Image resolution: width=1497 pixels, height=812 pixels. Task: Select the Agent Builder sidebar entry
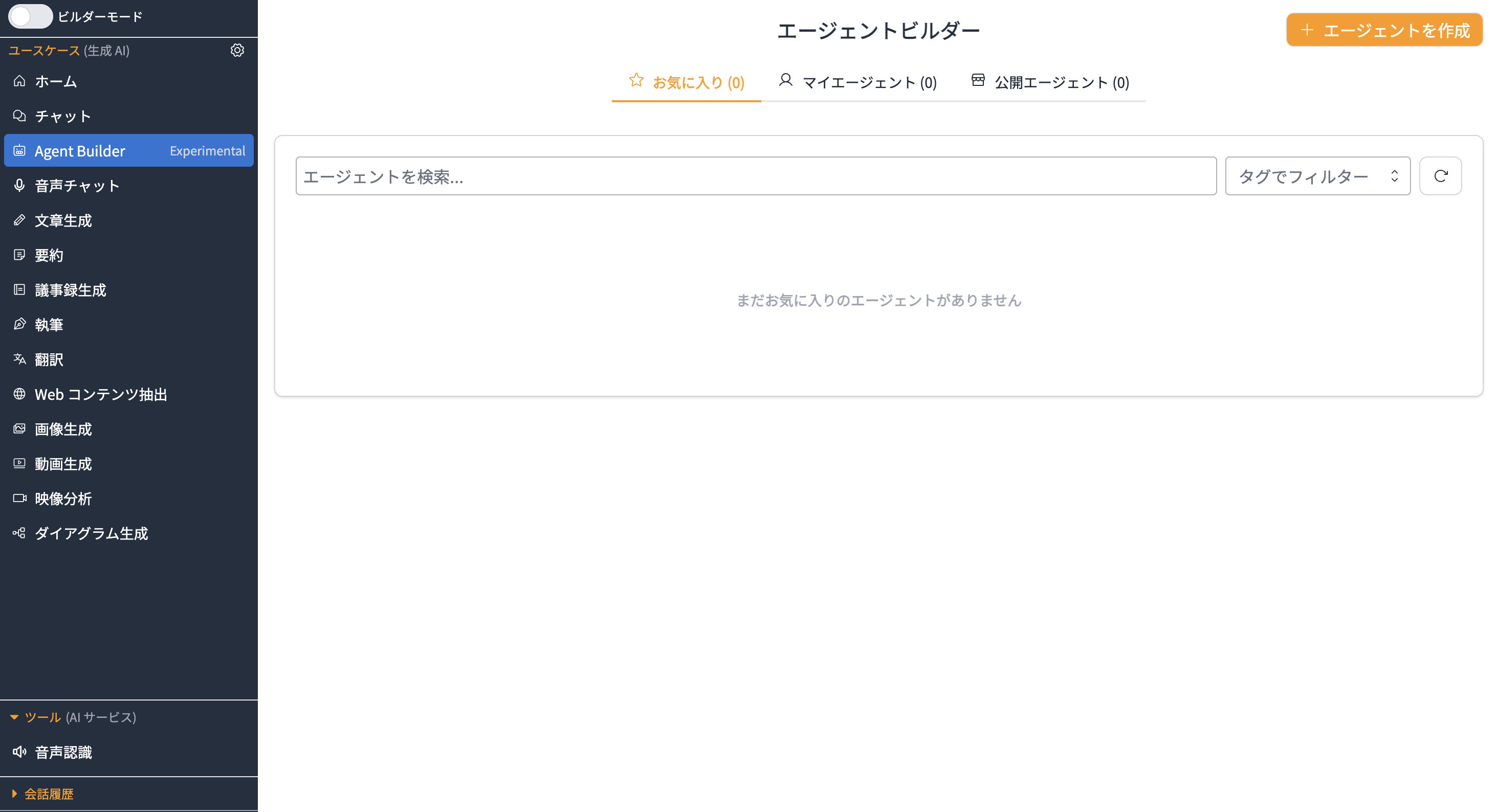[79, 150]
